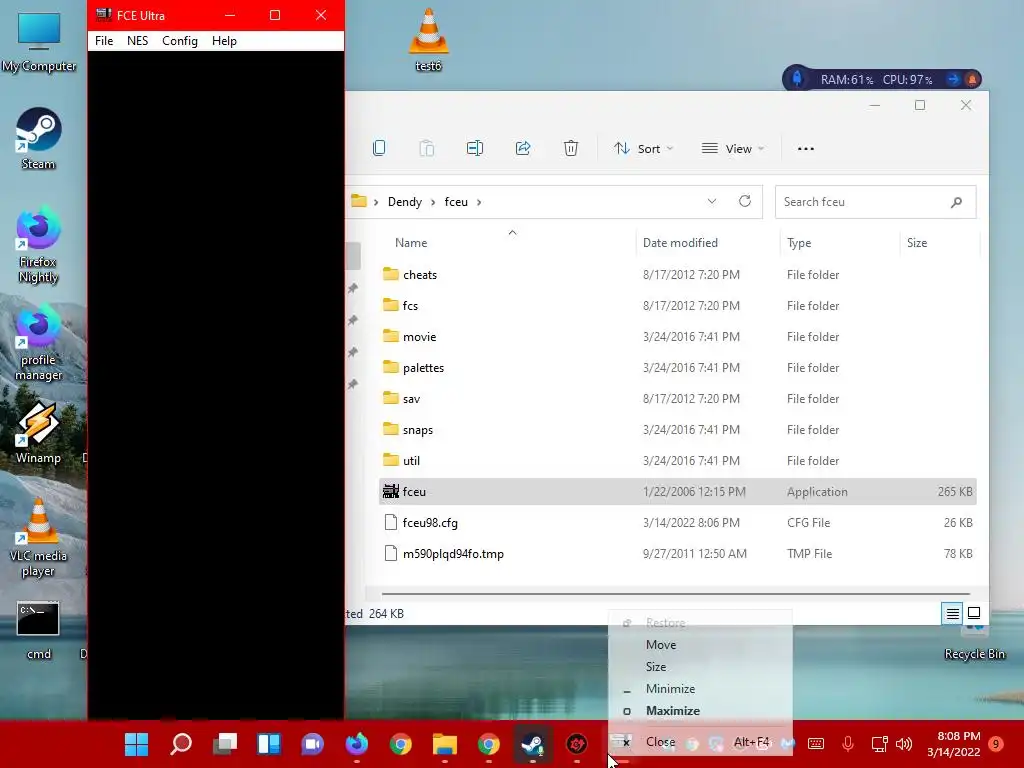Open File Explorer from the taskbar

click(445, 744)
